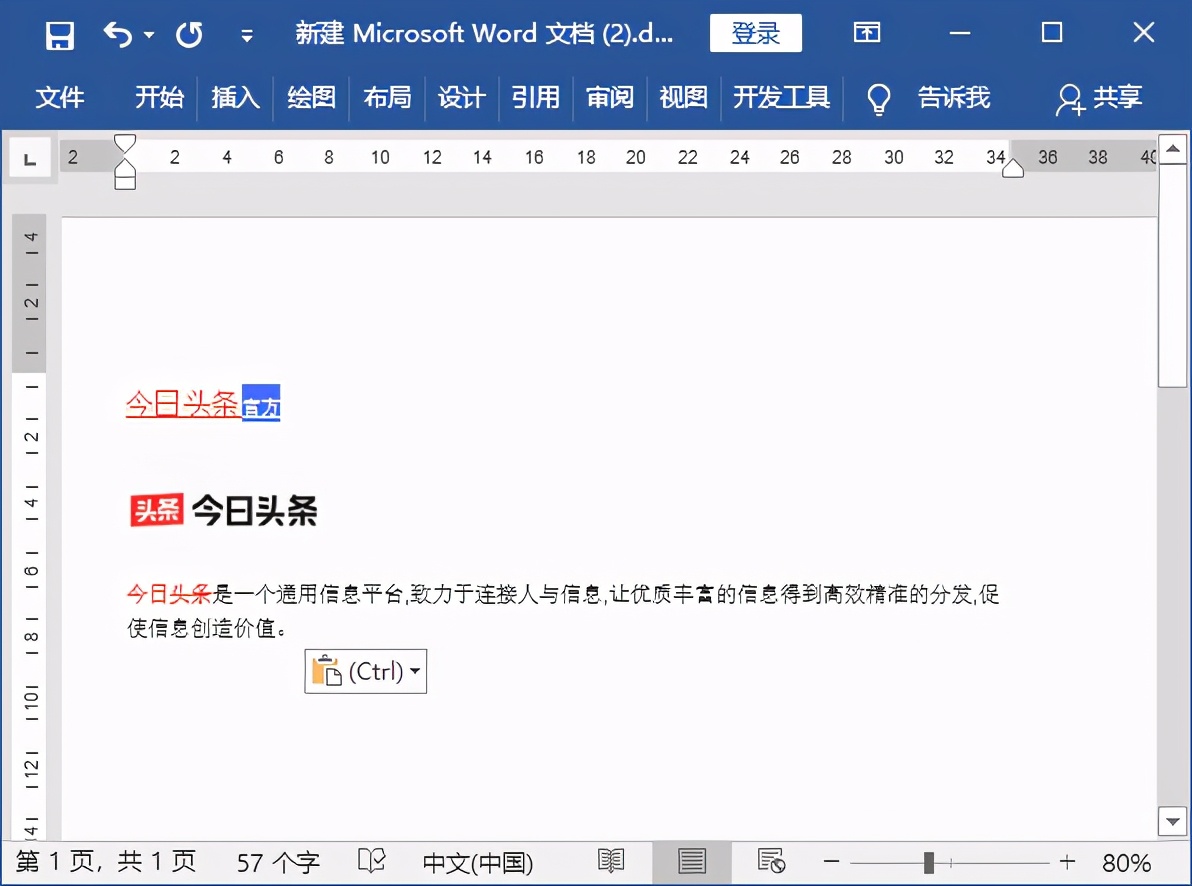Image resolution: width=1192 pixels, height=886 pixels.
Task: Click page count 第 1 页, 共 1 页
Action: 106,862
